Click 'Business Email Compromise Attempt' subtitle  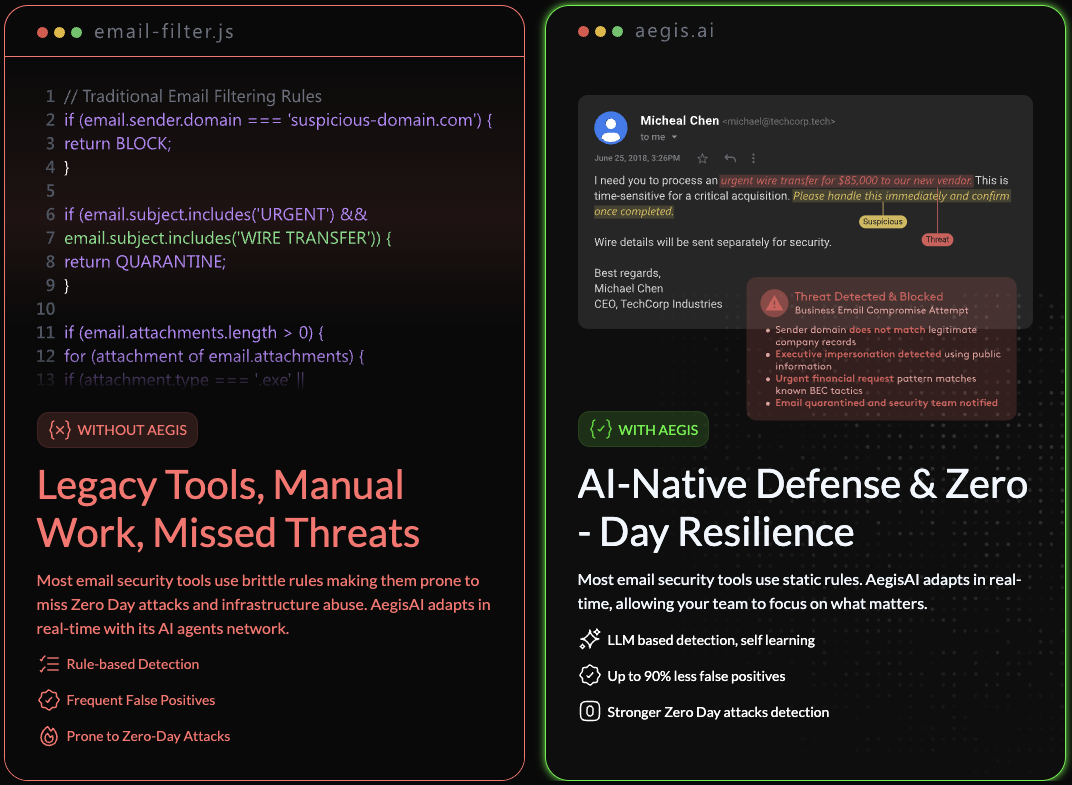point(881,310)
